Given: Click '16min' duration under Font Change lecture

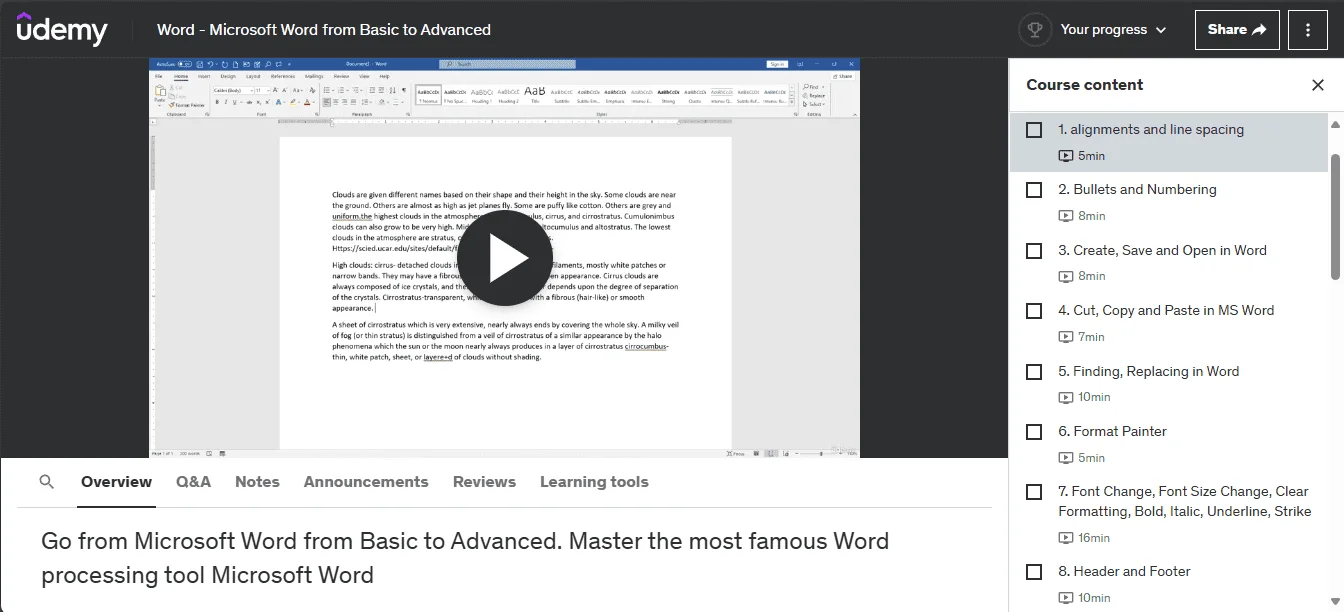Looking at the screenshot, I should click(x=1095, y=538).
